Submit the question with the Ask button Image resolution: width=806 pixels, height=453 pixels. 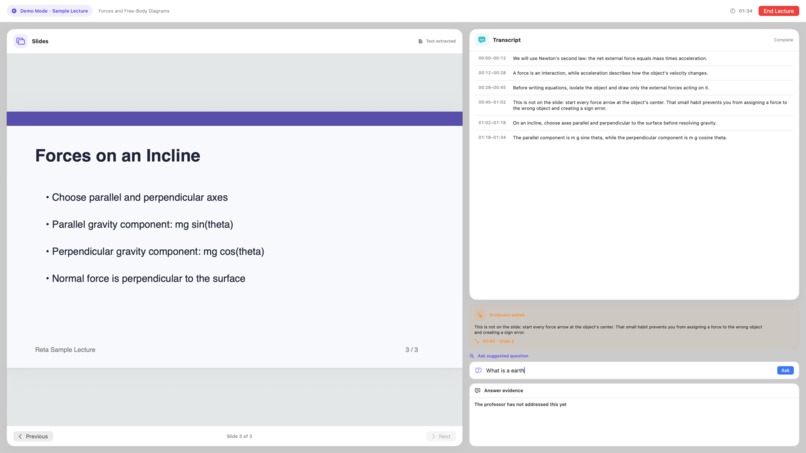coord(785,370)
